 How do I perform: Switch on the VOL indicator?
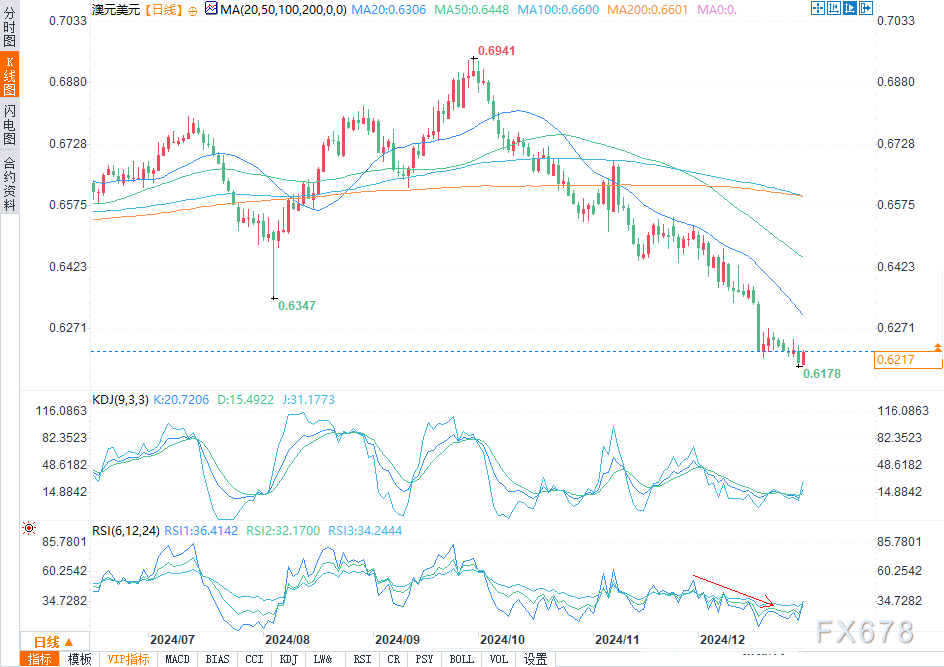(498, 659)
